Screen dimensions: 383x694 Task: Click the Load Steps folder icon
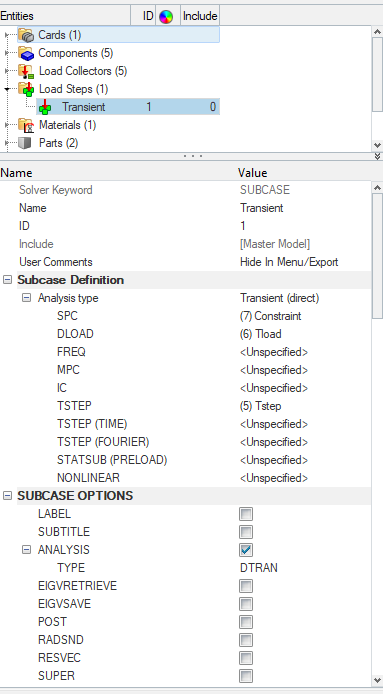[27, 89]
